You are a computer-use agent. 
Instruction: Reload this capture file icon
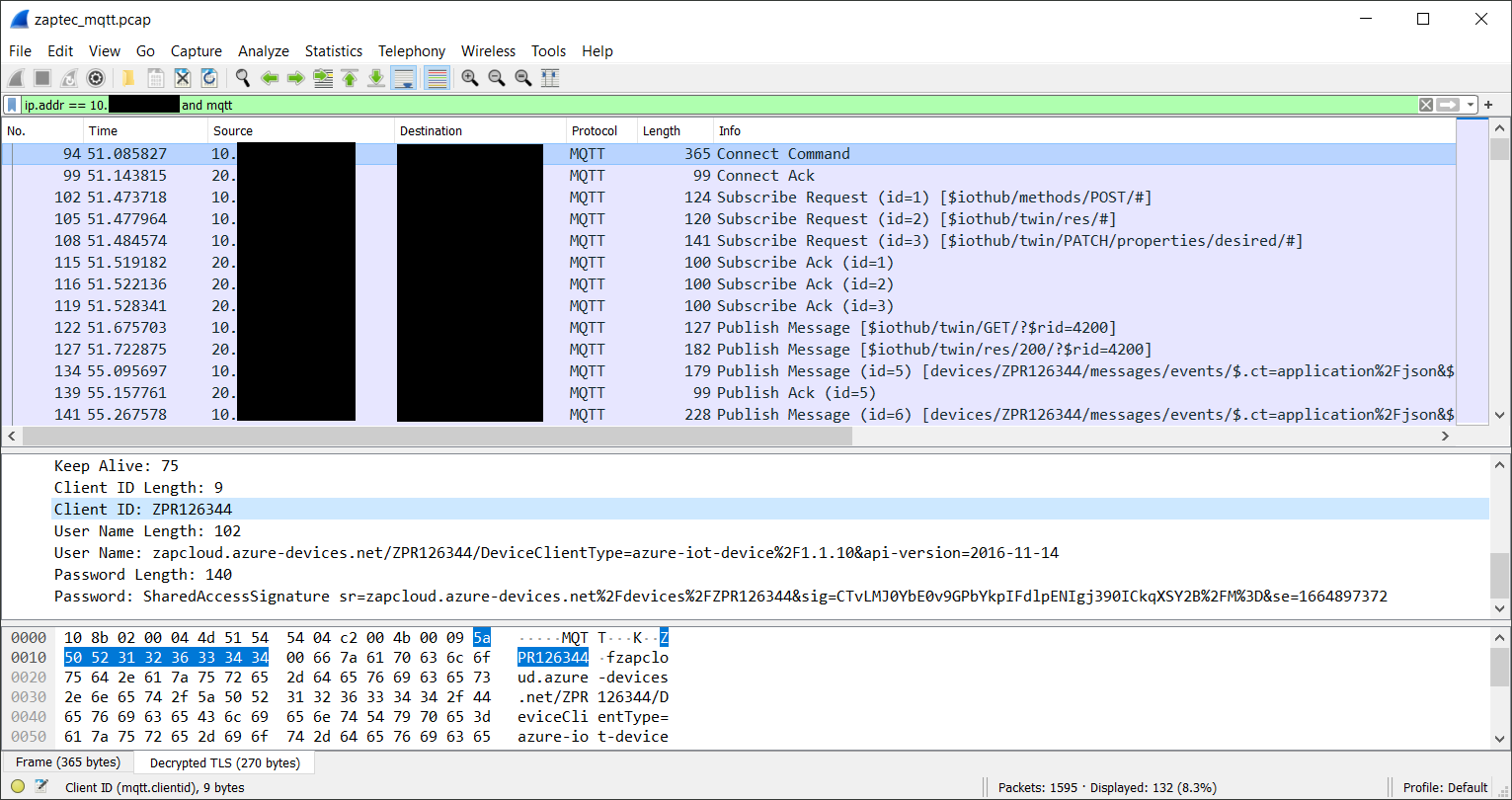click(209, 78)
